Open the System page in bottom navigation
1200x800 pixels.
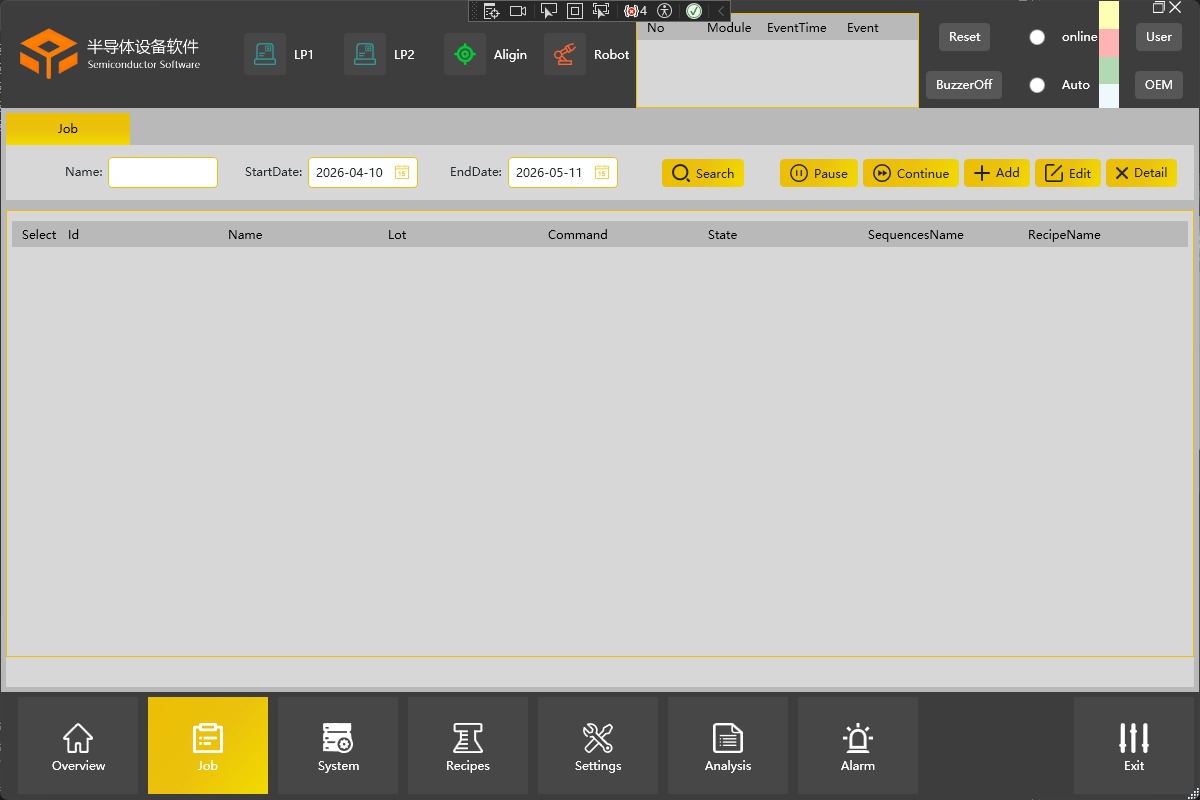point(338,746)
